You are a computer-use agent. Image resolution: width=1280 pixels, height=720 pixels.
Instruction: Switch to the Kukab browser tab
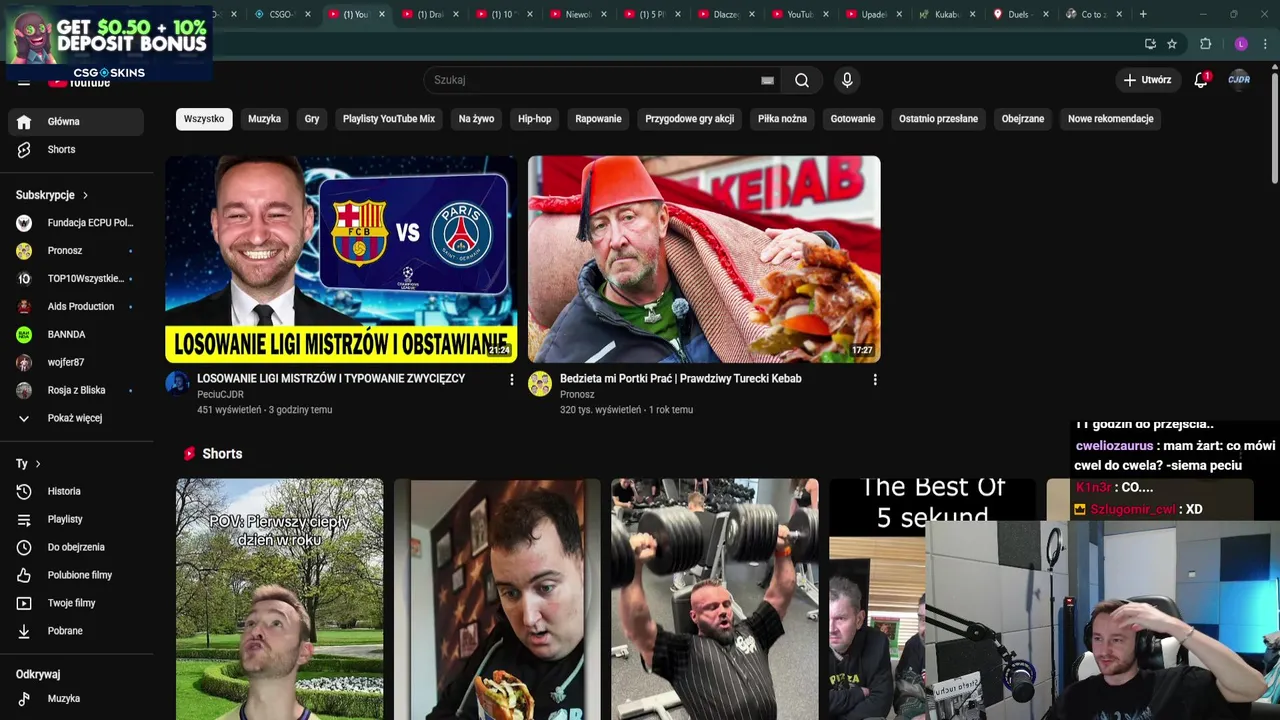(945, 14)
